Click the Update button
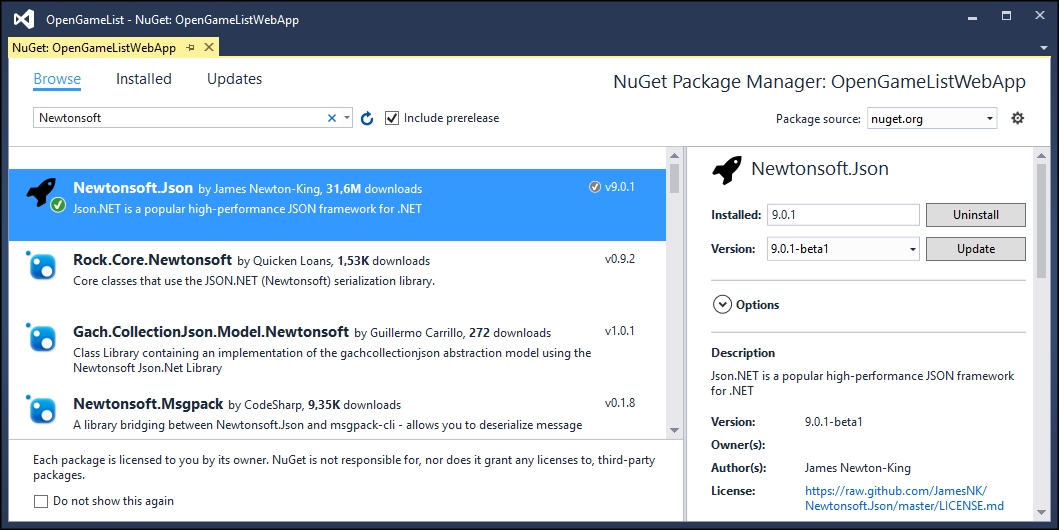The height and width of the screenshot is (530, 1059). 975,248
